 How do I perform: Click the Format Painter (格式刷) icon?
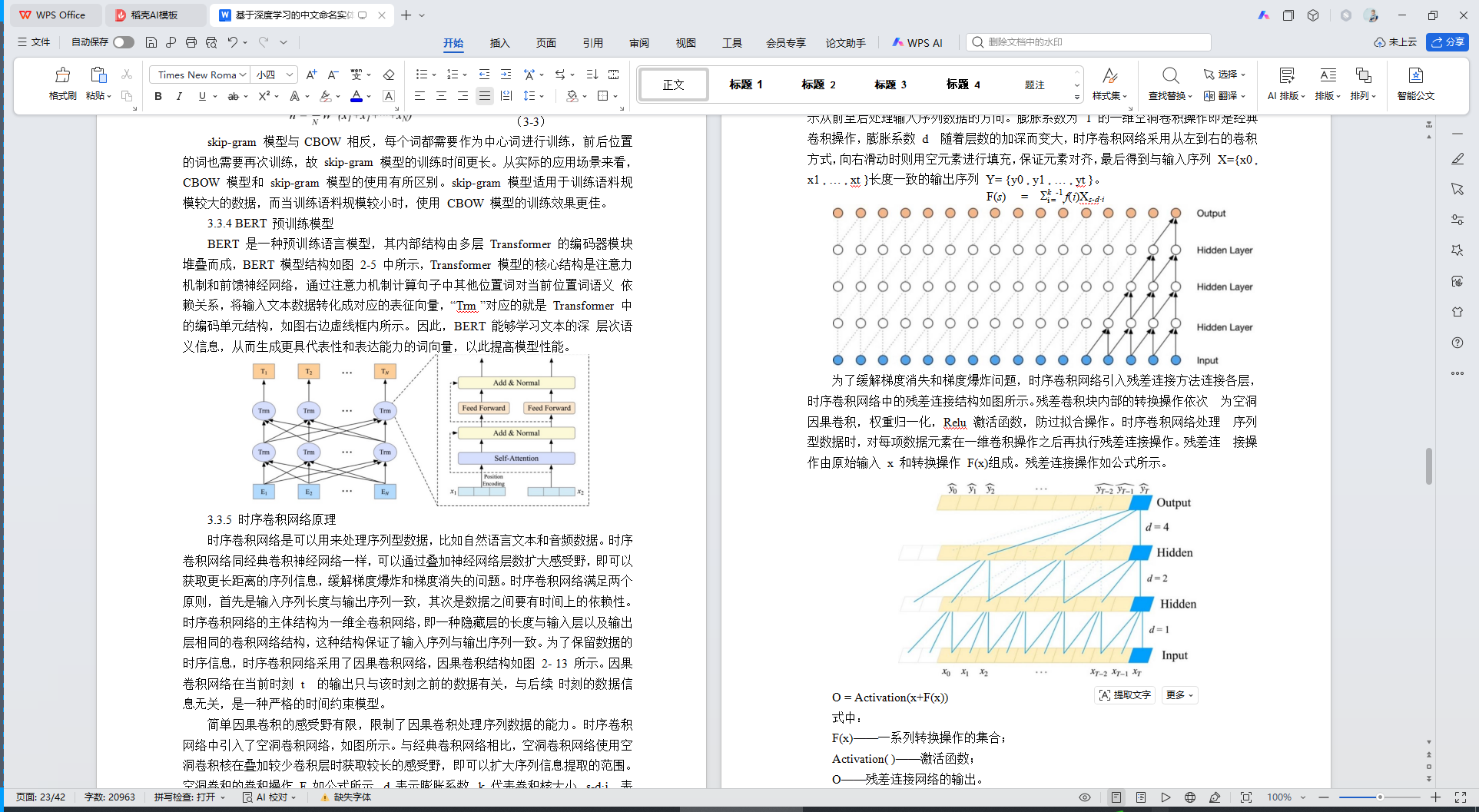coord(62,75)
